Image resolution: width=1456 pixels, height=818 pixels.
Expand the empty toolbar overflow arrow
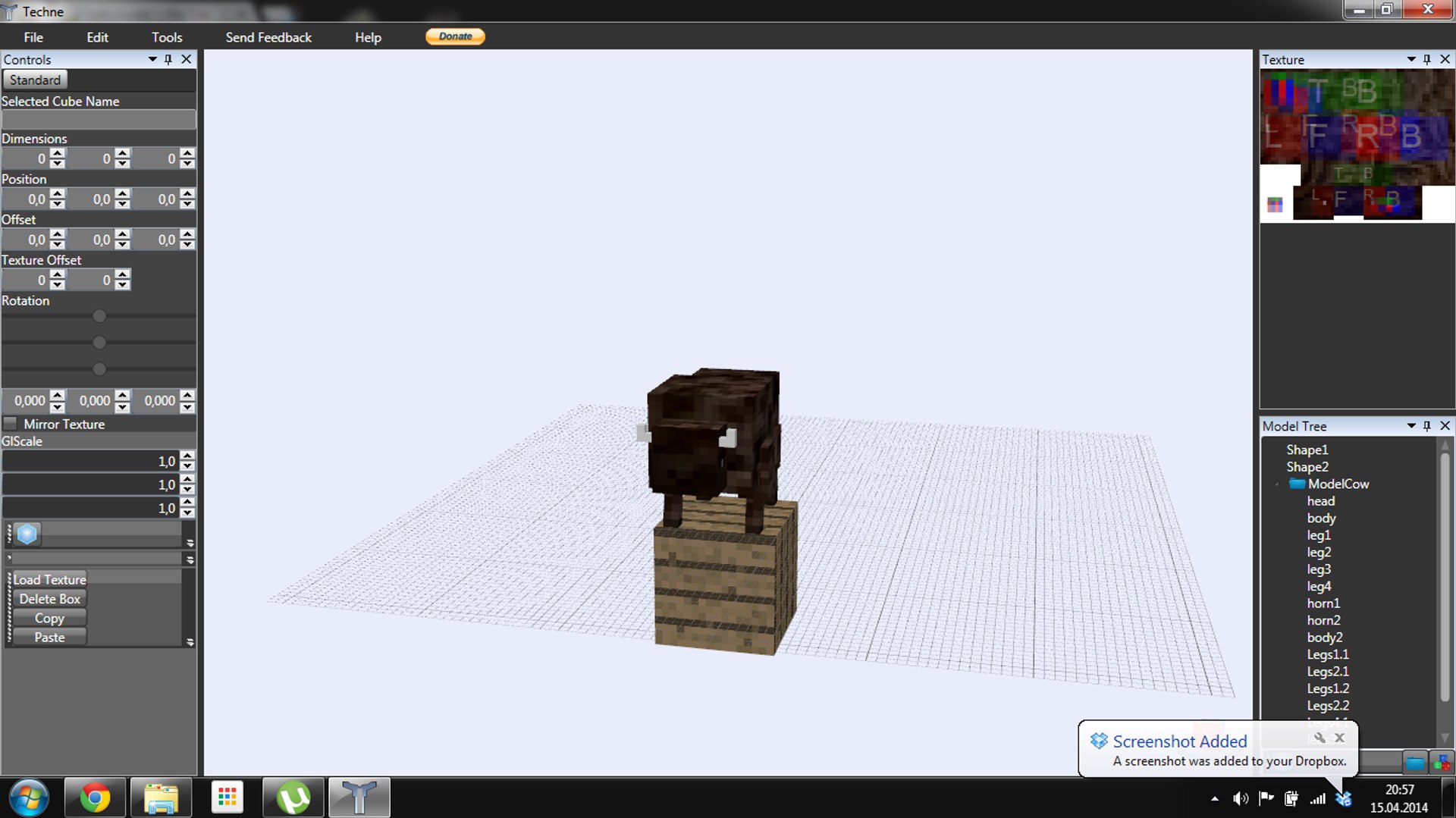(190, 559)
